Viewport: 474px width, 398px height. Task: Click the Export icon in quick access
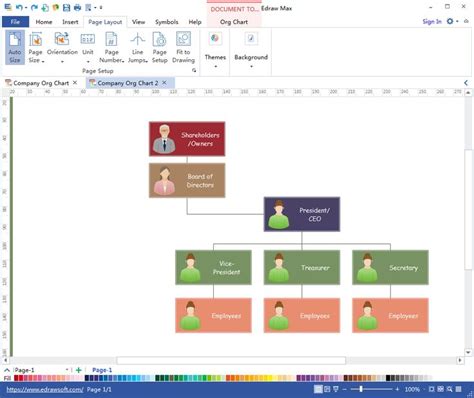[x=88, y=7]
